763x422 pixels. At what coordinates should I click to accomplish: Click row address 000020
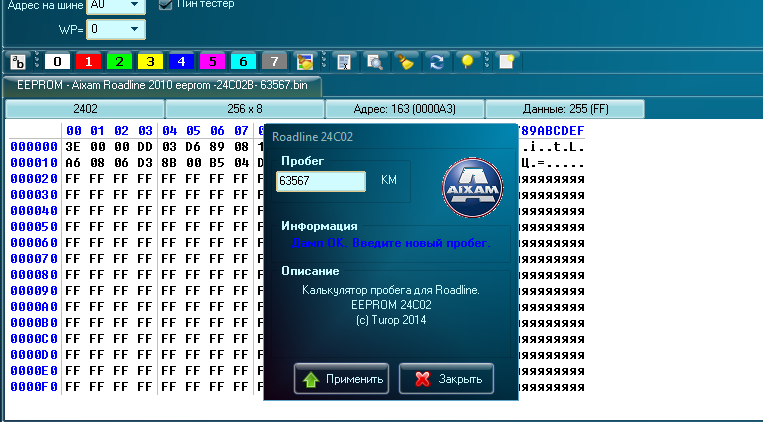click(34, 179)
